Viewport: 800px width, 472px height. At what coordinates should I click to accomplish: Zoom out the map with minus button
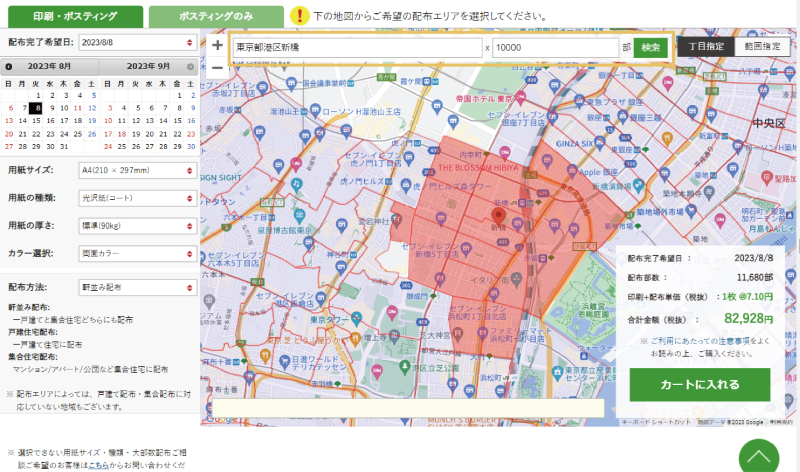click(x=217, y=67)
